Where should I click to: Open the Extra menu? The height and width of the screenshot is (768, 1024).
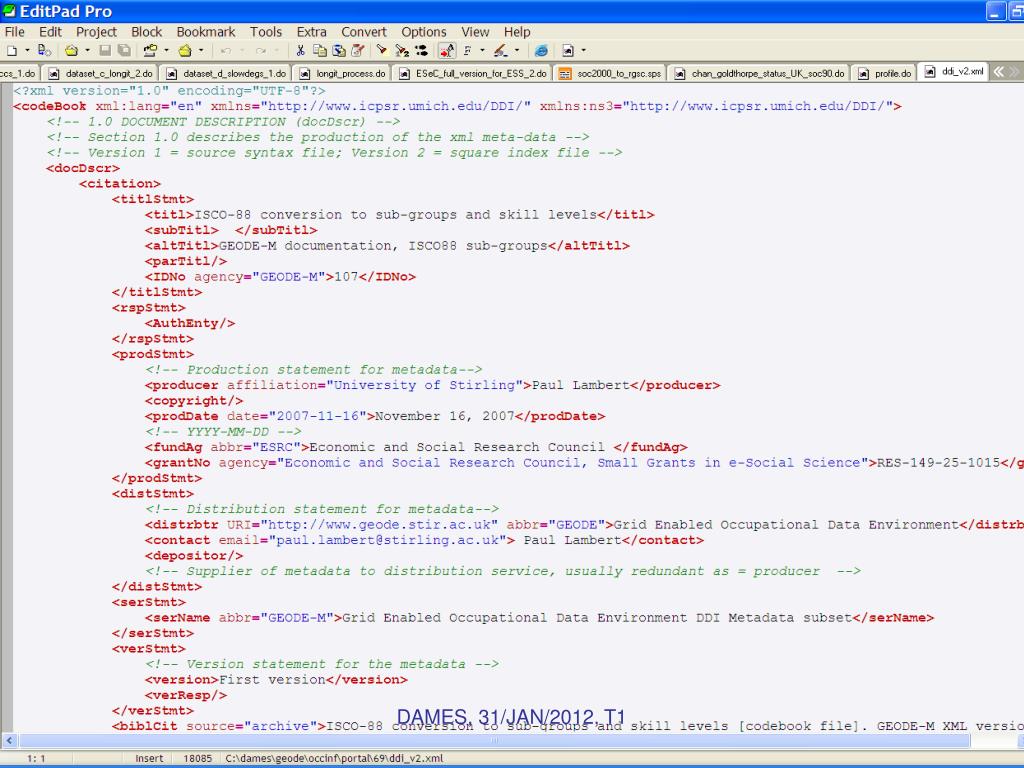(x=312, y=31)
